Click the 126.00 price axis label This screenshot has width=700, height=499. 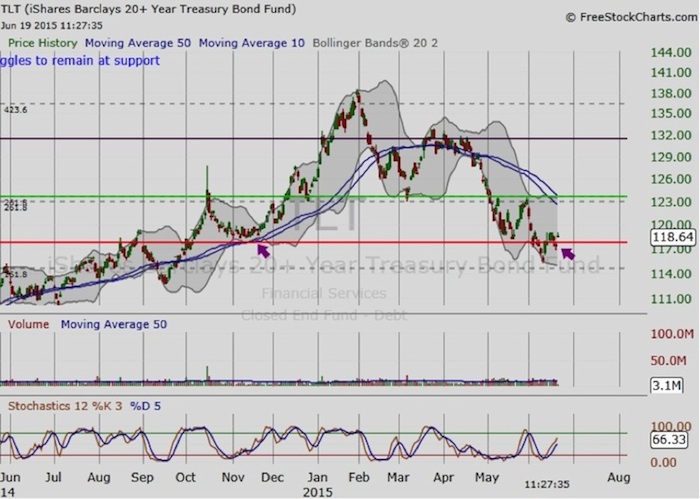pos(671,179)
